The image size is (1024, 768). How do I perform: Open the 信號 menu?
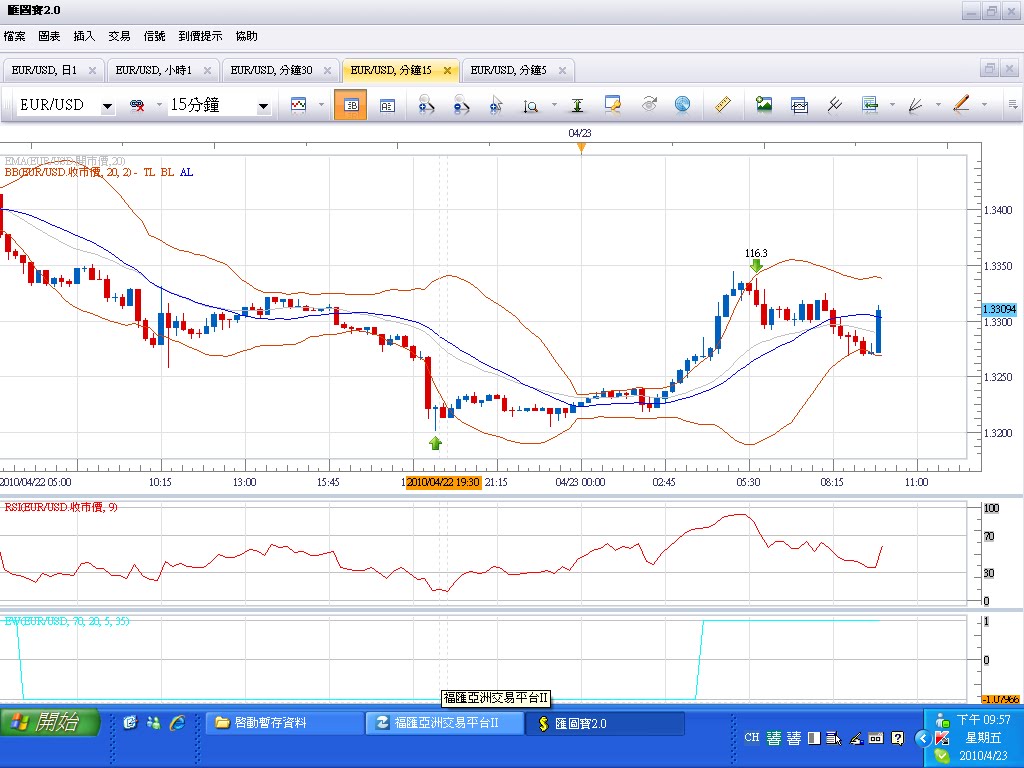tap(154, 36)
